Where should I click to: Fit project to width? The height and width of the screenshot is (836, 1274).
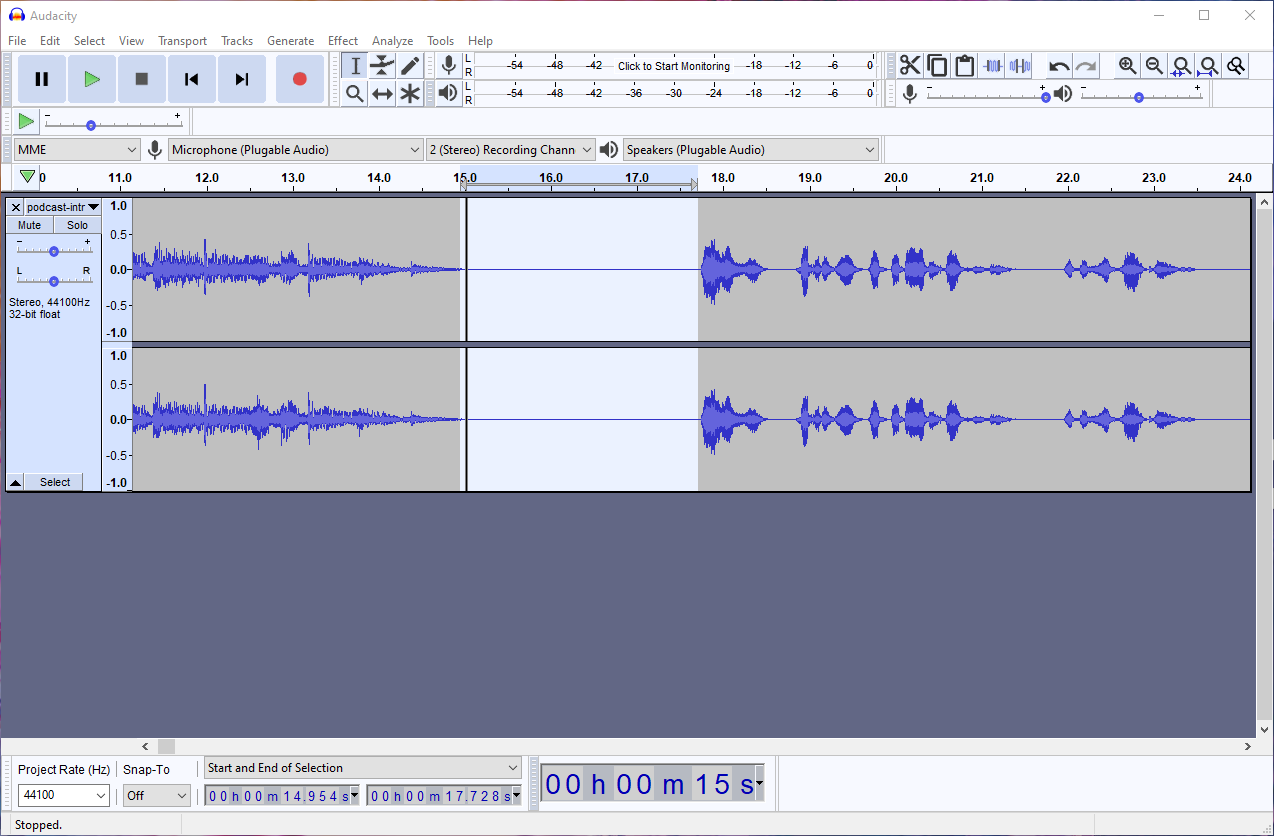pos(1209,66)
